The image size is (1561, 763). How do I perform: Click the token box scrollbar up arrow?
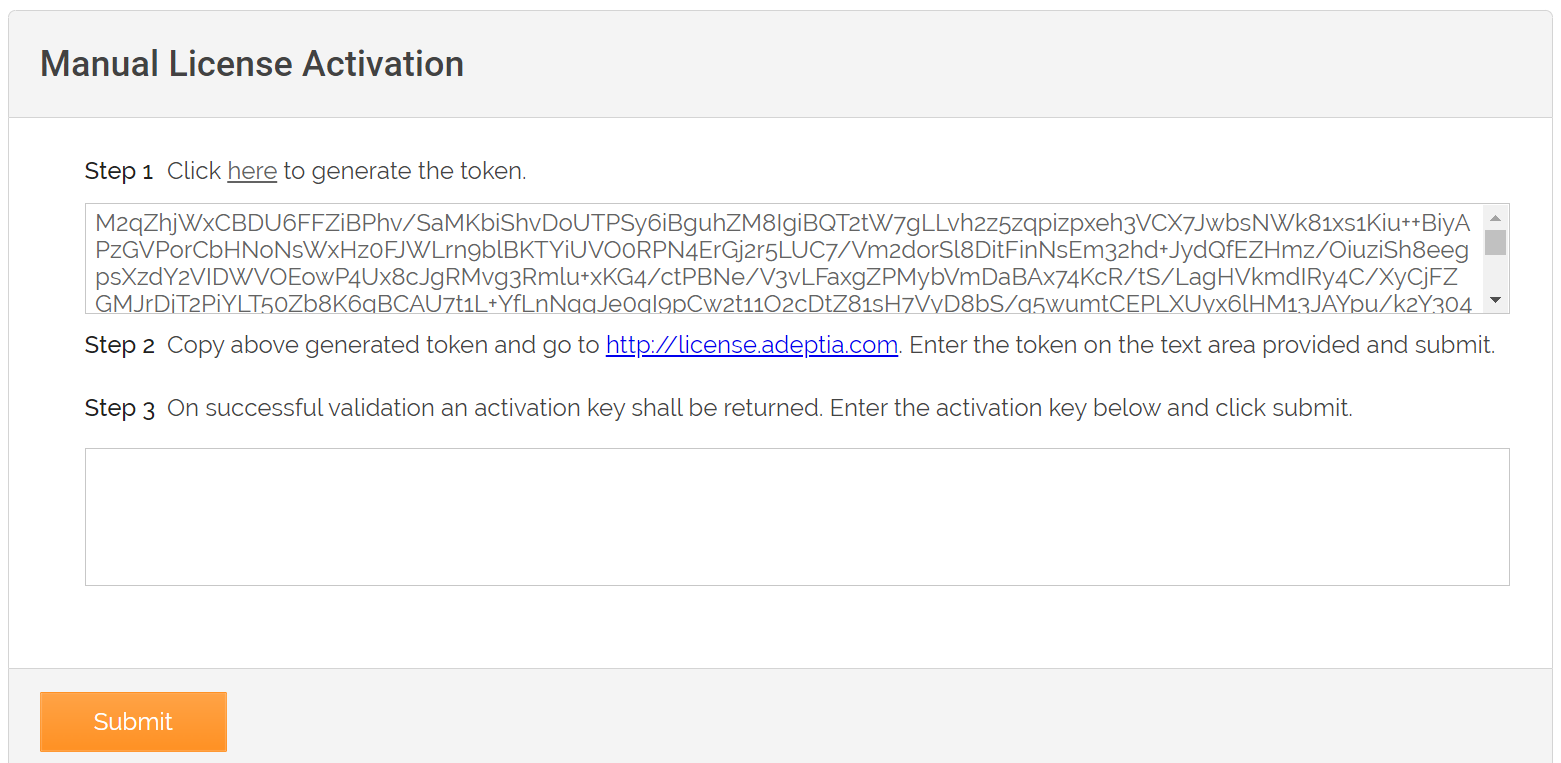tap(1496, 217)
